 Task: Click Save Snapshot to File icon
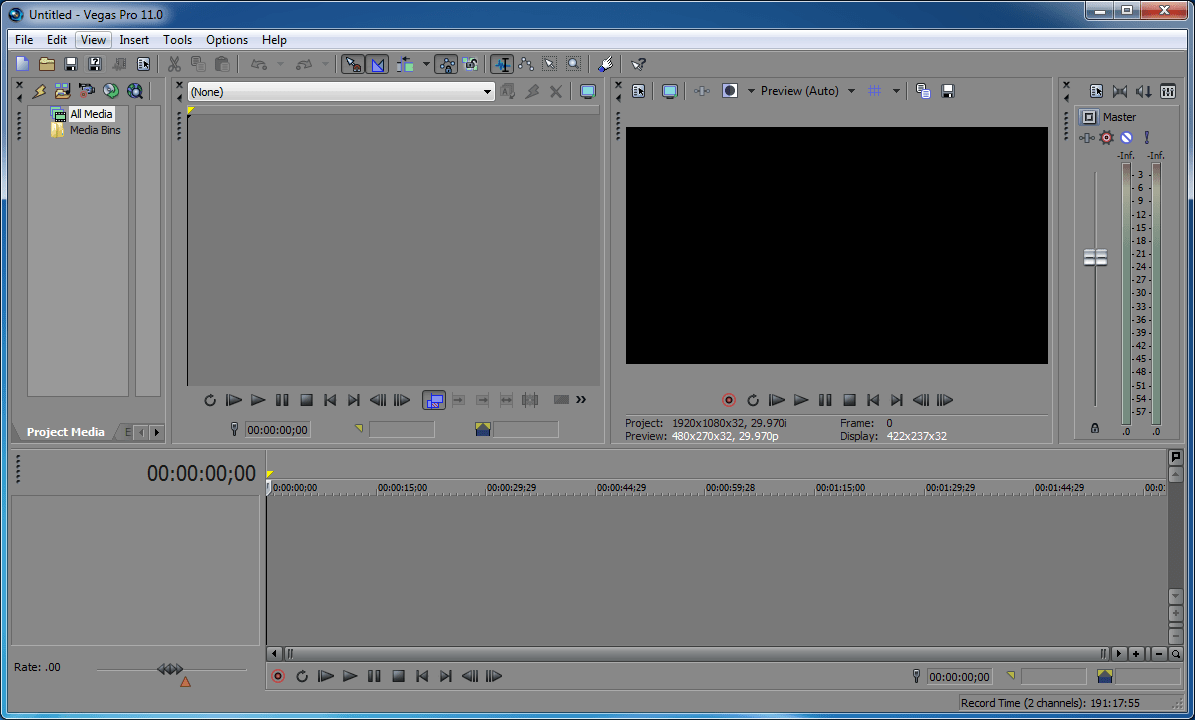(947, 91)
